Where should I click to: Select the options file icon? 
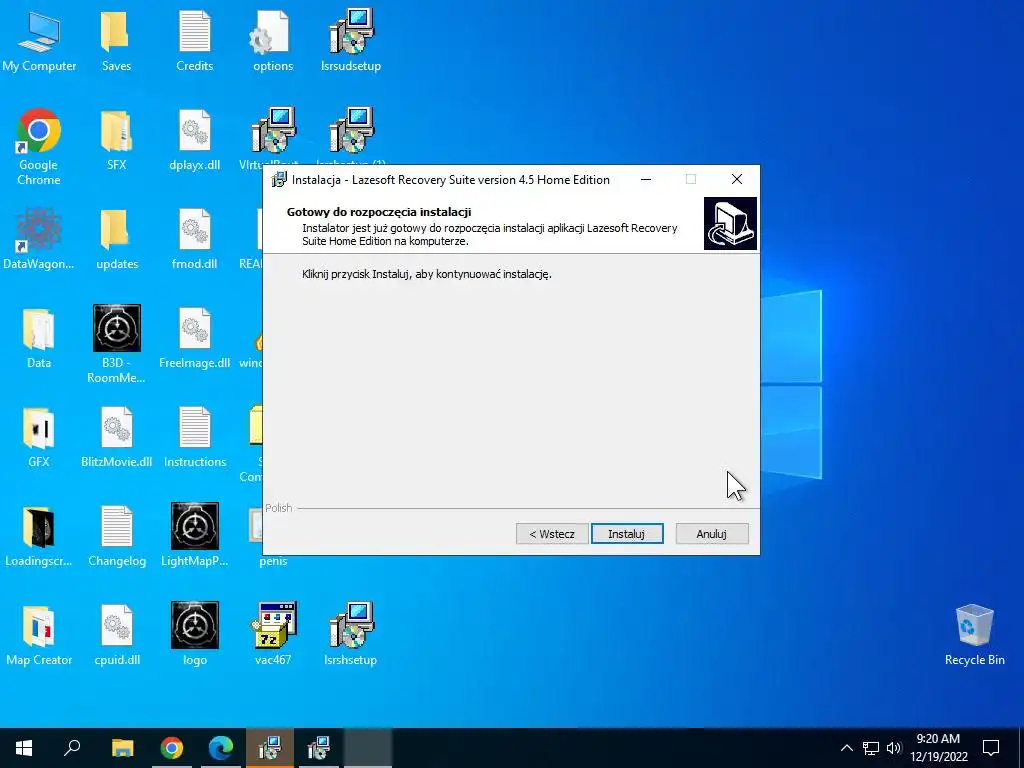pos(273,42)
